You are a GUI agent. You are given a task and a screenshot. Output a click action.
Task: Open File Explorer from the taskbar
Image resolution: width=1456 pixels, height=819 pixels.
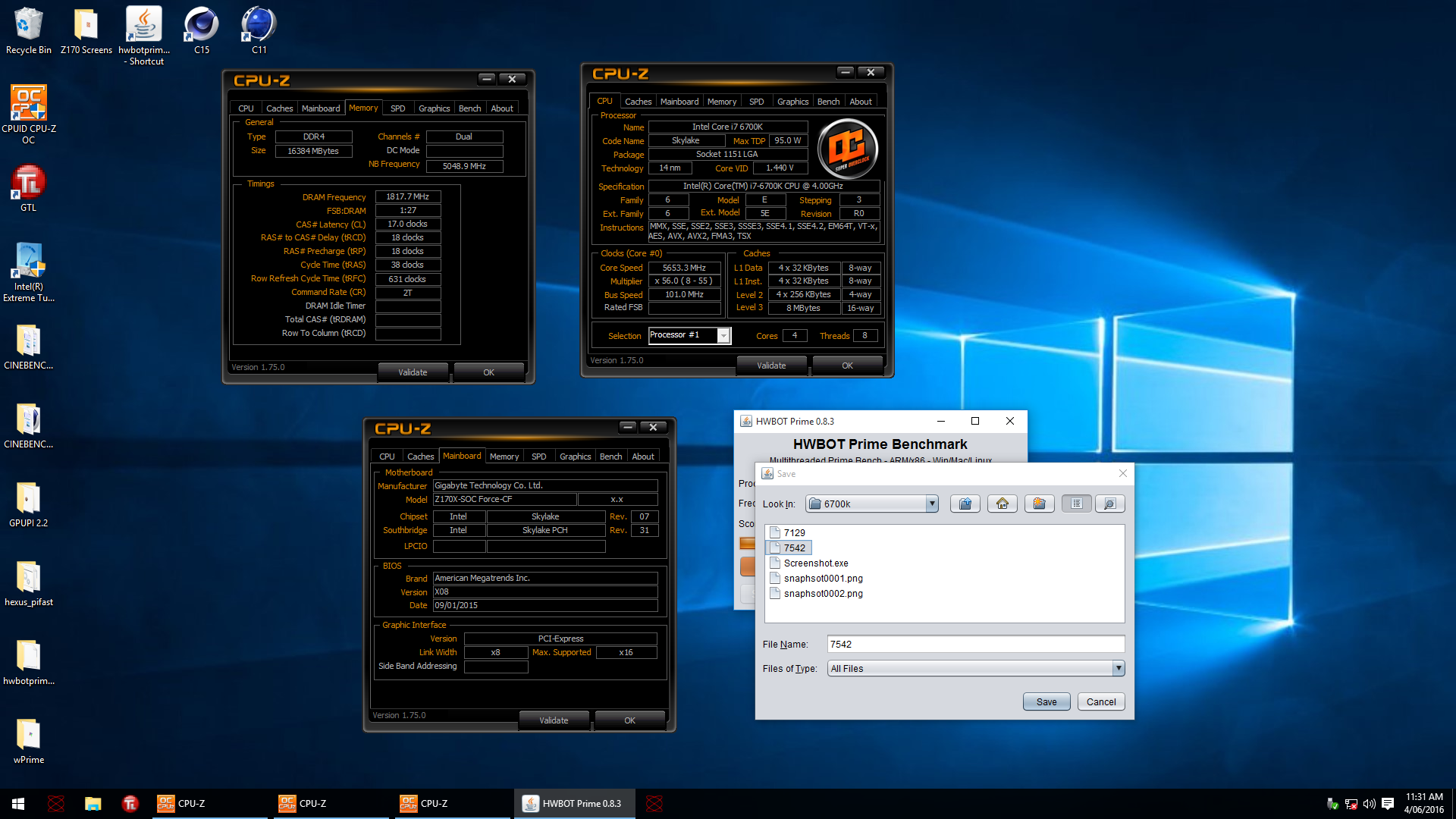click(93, 804)
